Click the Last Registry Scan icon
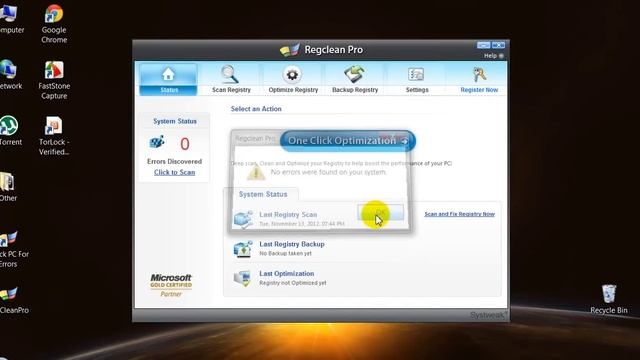The height and width of the screenshot is (360, 640). point(243,219)
